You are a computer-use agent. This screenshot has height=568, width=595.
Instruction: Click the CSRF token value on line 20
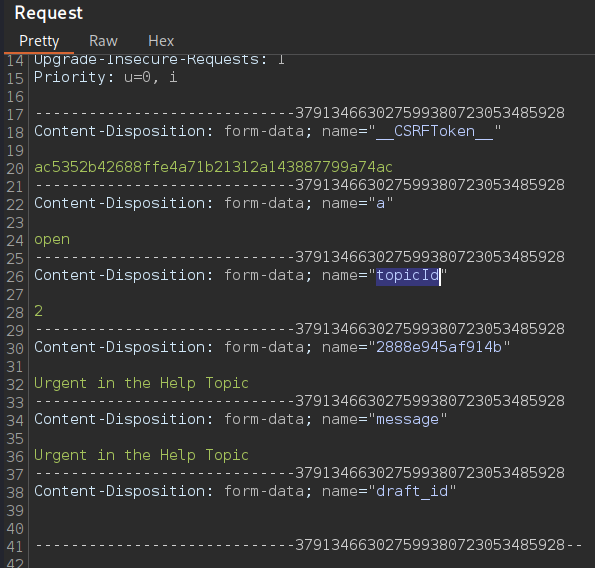[213, 167]
